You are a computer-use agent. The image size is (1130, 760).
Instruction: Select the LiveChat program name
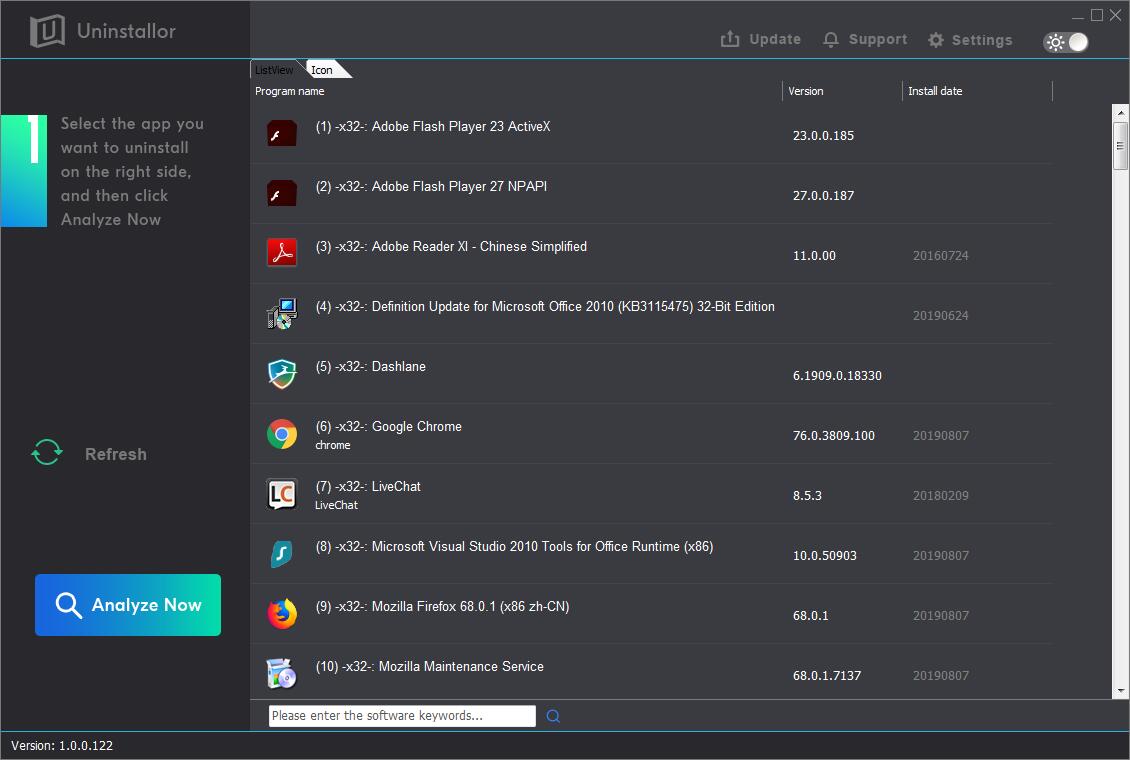click(x=368, y=486)
